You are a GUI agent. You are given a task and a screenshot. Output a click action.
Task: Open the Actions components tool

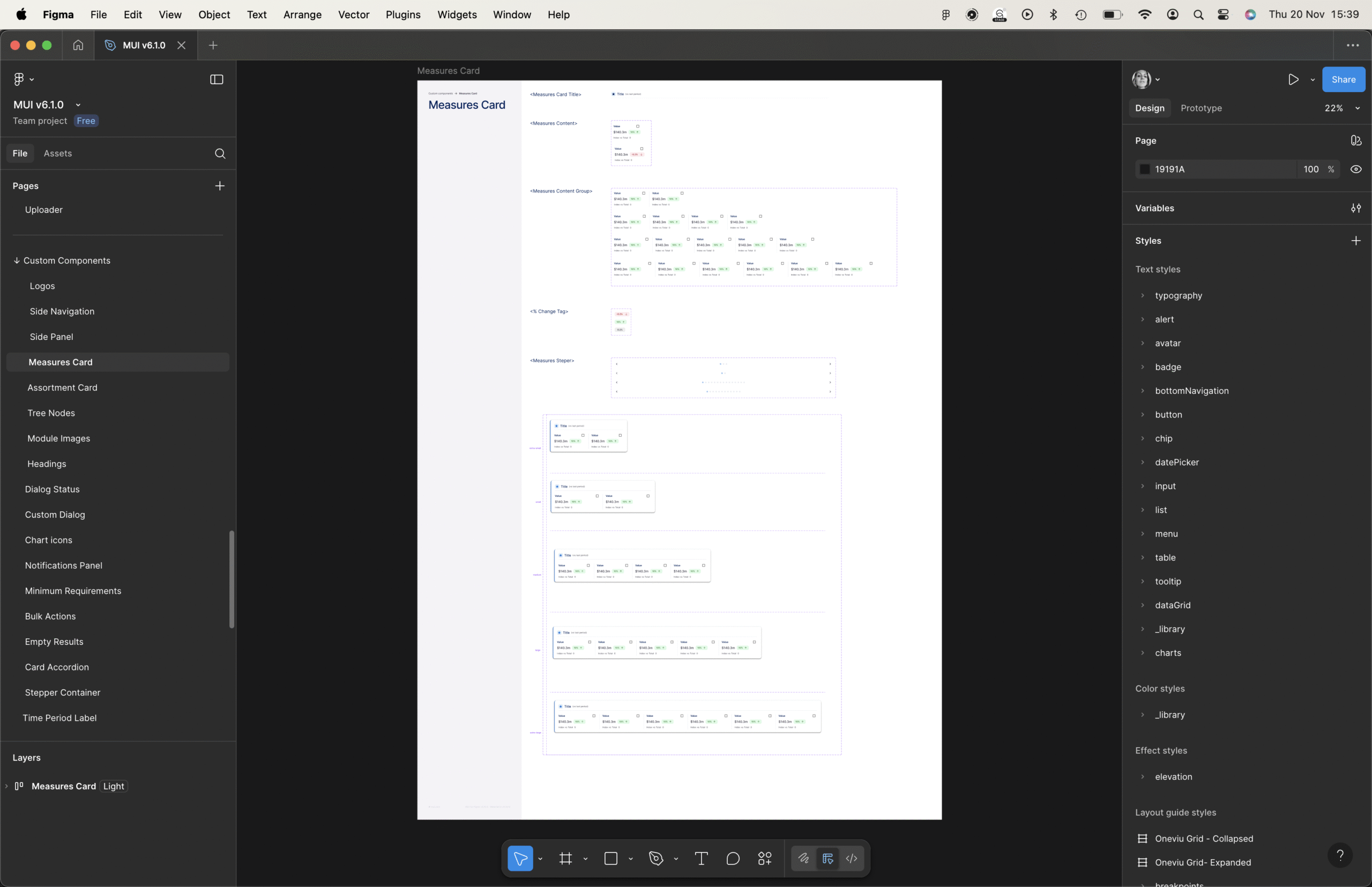(x=765, y=858)
